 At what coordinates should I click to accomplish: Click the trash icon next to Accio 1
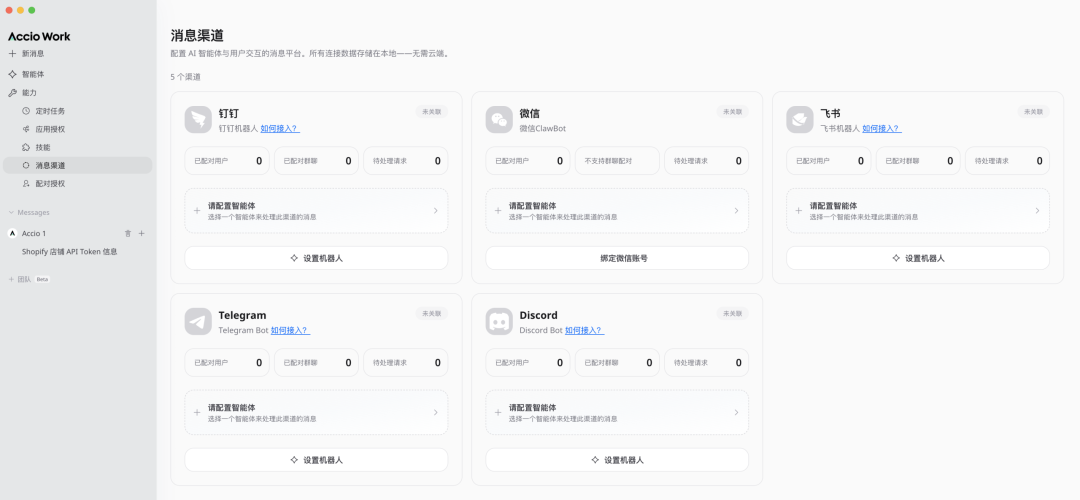click(x=127, y=233)
